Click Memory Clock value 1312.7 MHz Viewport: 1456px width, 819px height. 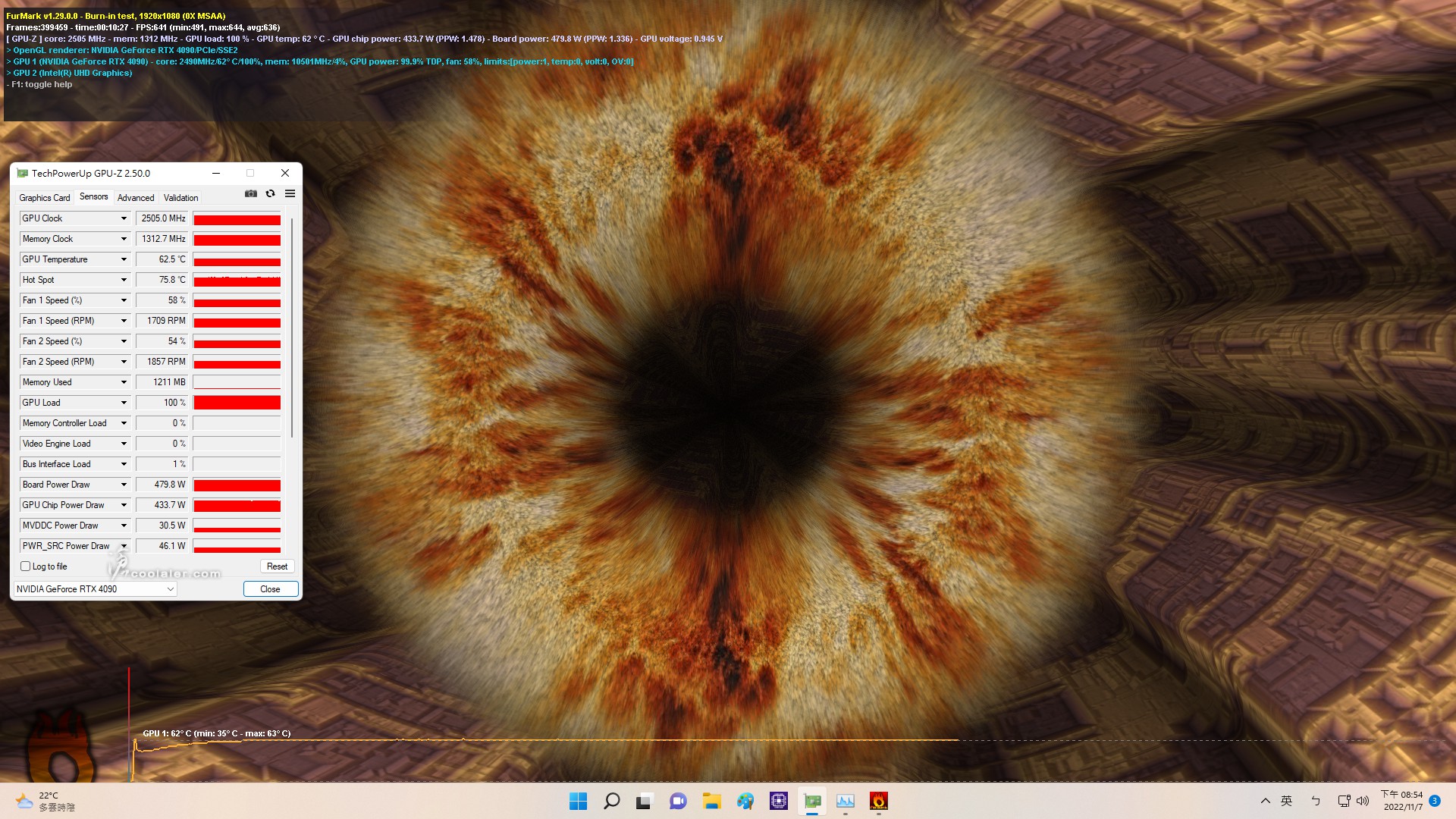[x=162, y=239]
